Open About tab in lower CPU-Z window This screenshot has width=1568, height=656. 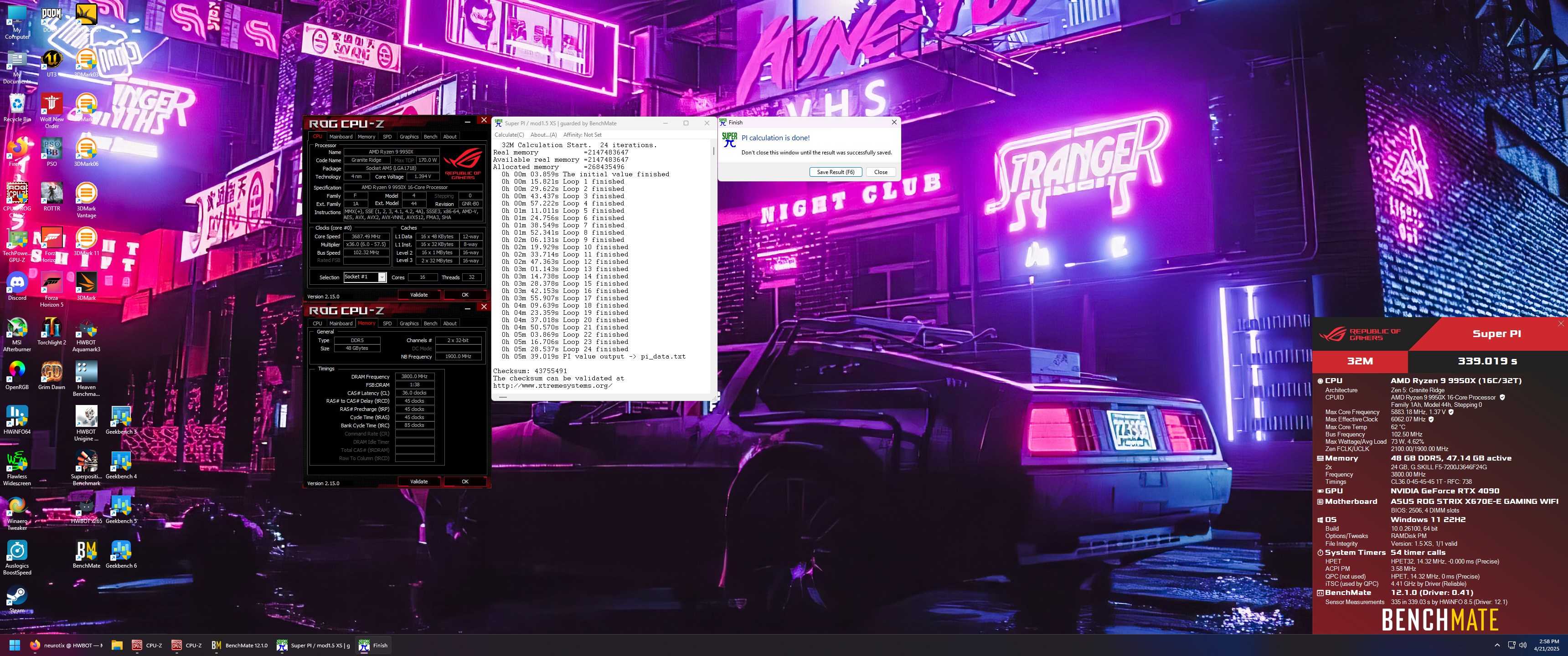pos(450,323)
